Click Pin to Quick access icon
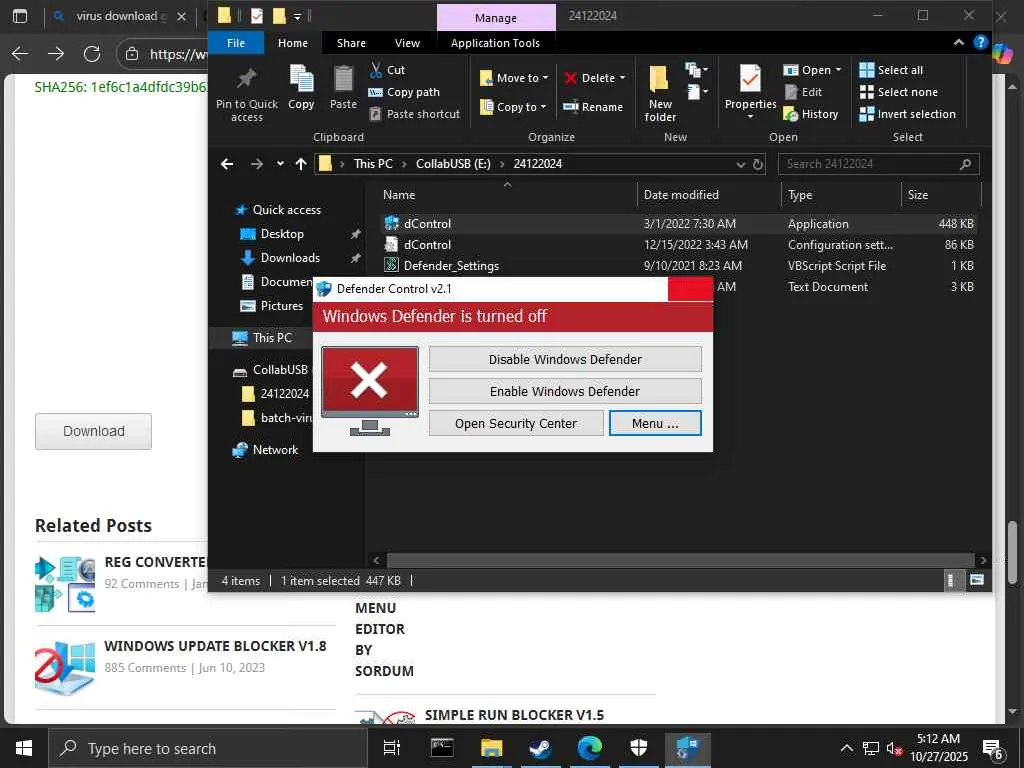 246,92
